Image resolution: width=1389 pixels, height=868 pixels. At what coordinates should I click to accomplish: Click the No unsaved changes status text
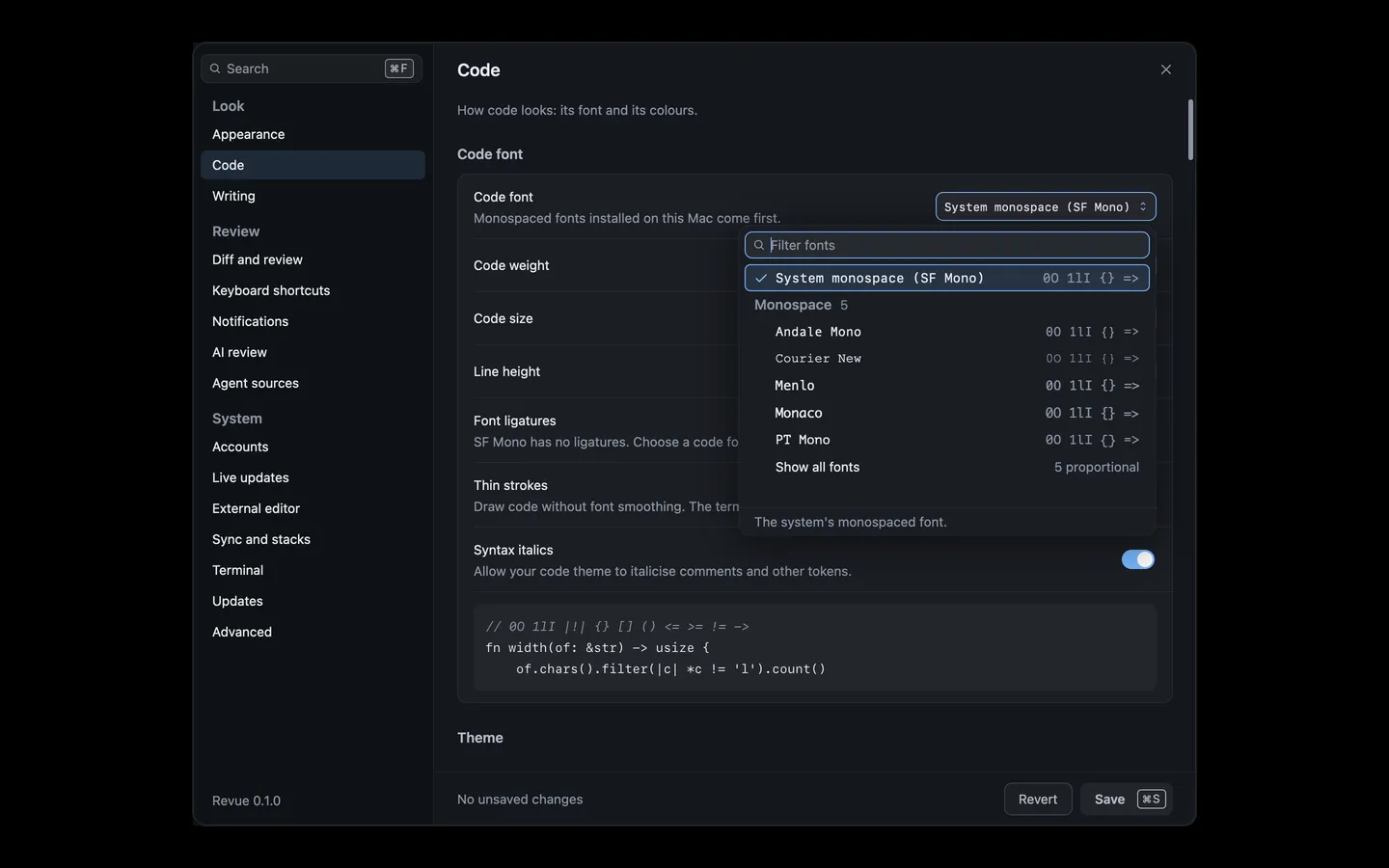tap(520, 800)
